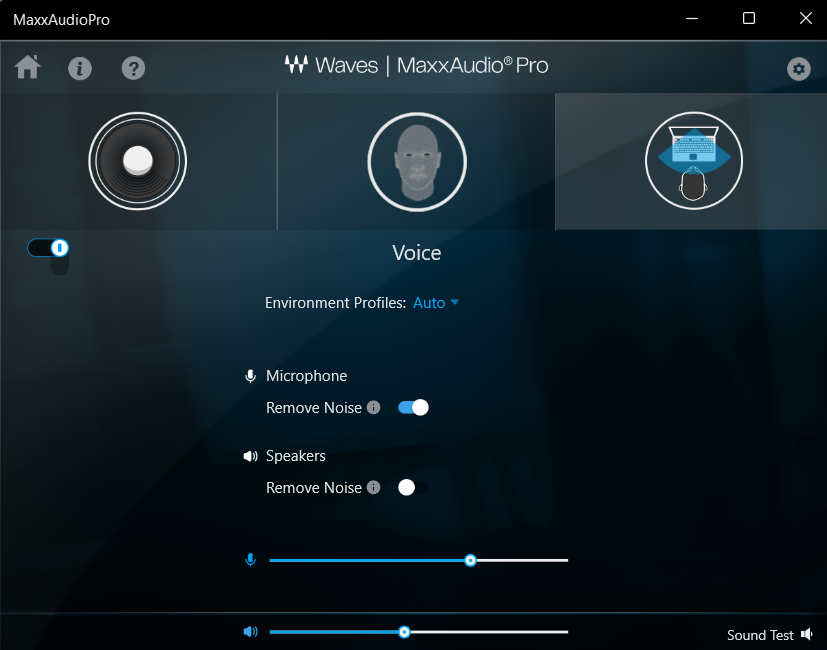The height and width of the screenshot is (650, 827).
Task: Open the settings gear icon
Action: pyautogui.click(x=798, y=68)
